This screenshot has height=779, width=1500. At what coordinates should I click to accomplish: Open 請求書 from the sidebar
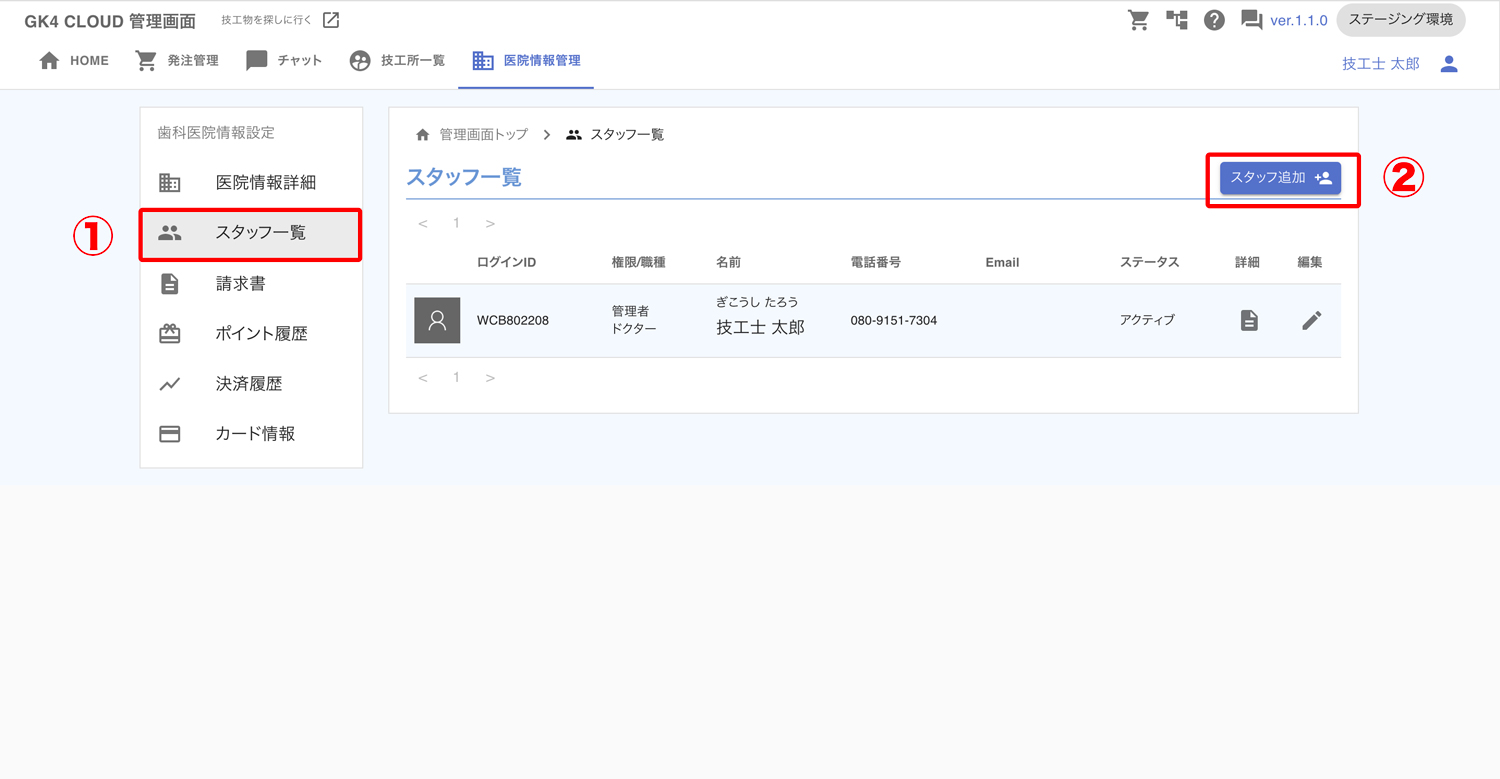[240, 284]
